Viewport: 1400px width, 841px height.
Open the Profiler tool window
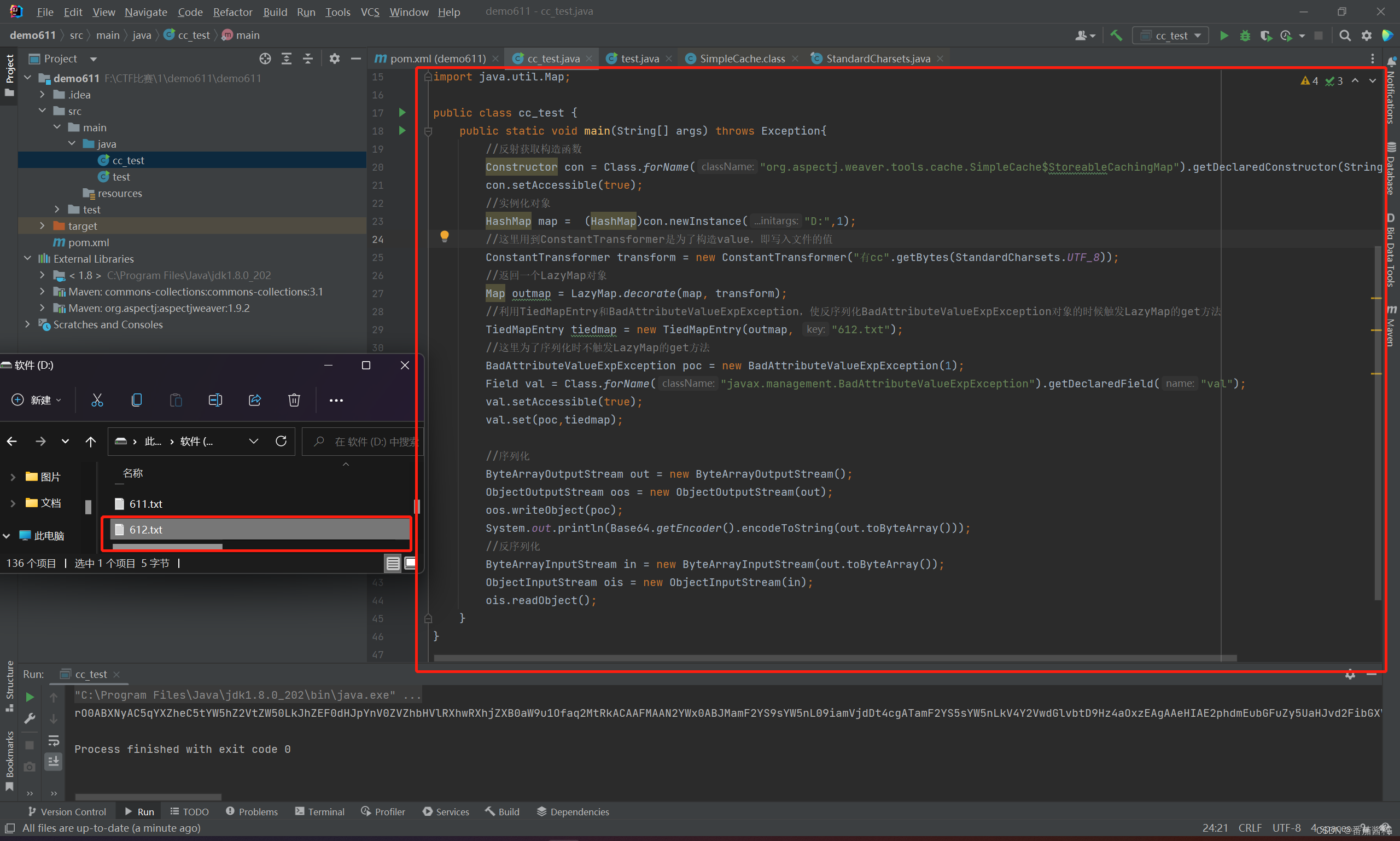coord(383,811)
